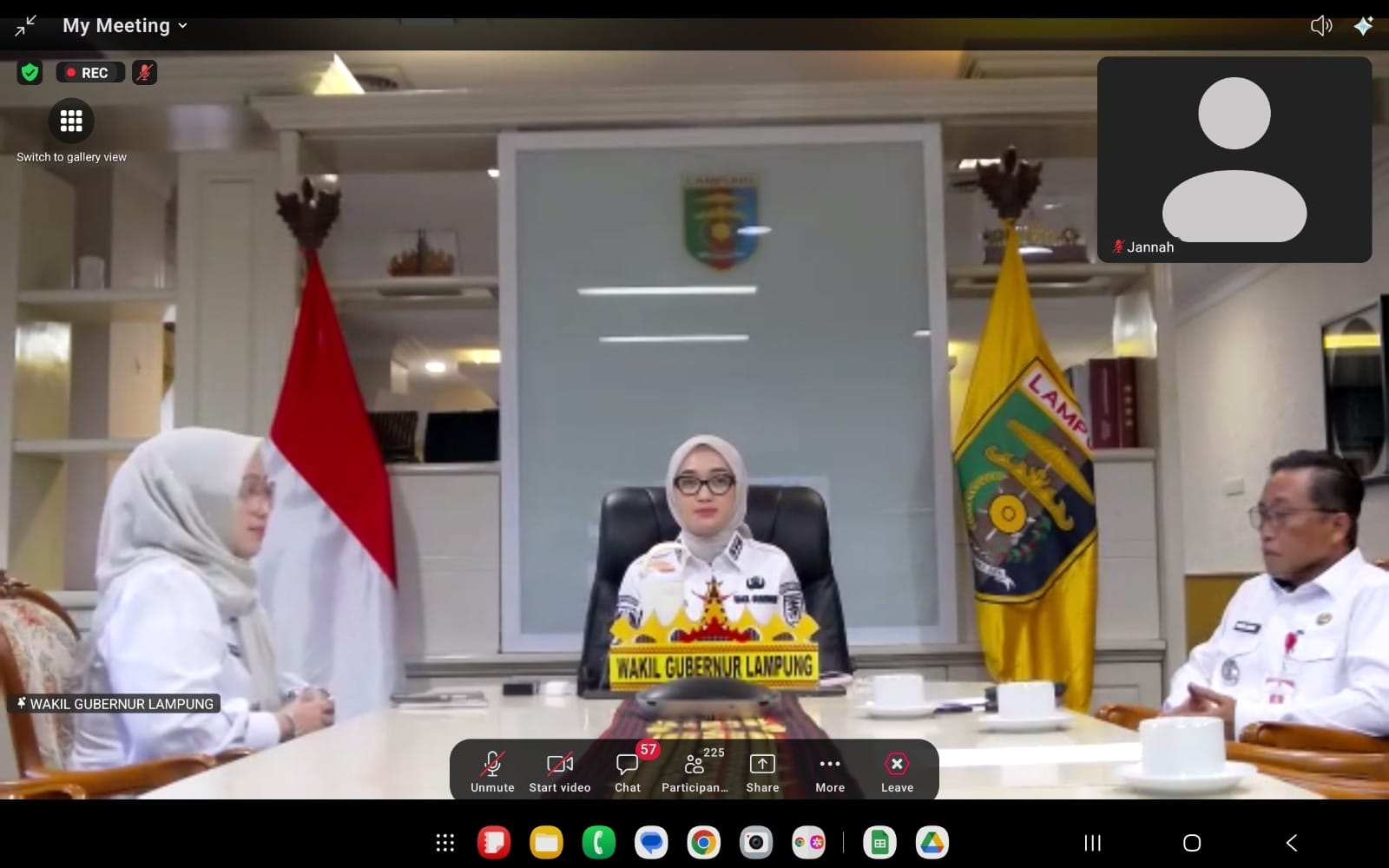Toggle the speaker audio output icon
Viewport: 1389px width, 868px height.
click(x=1320, y=26)
